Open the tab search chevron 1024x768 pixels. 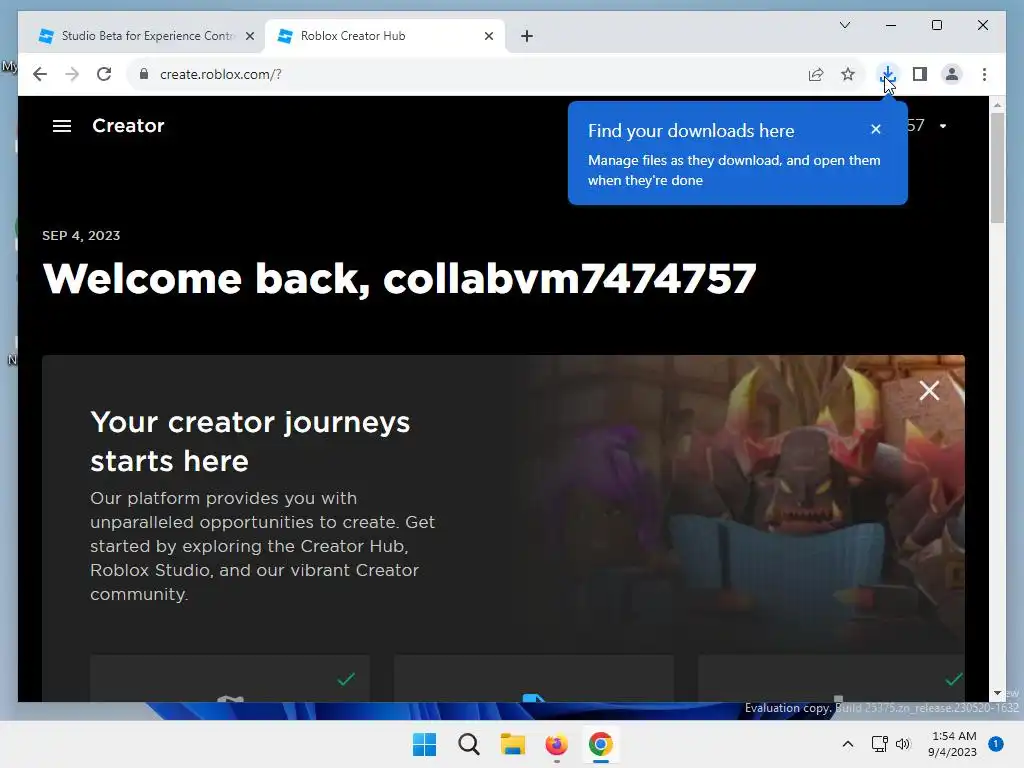(x=844, y=25)
